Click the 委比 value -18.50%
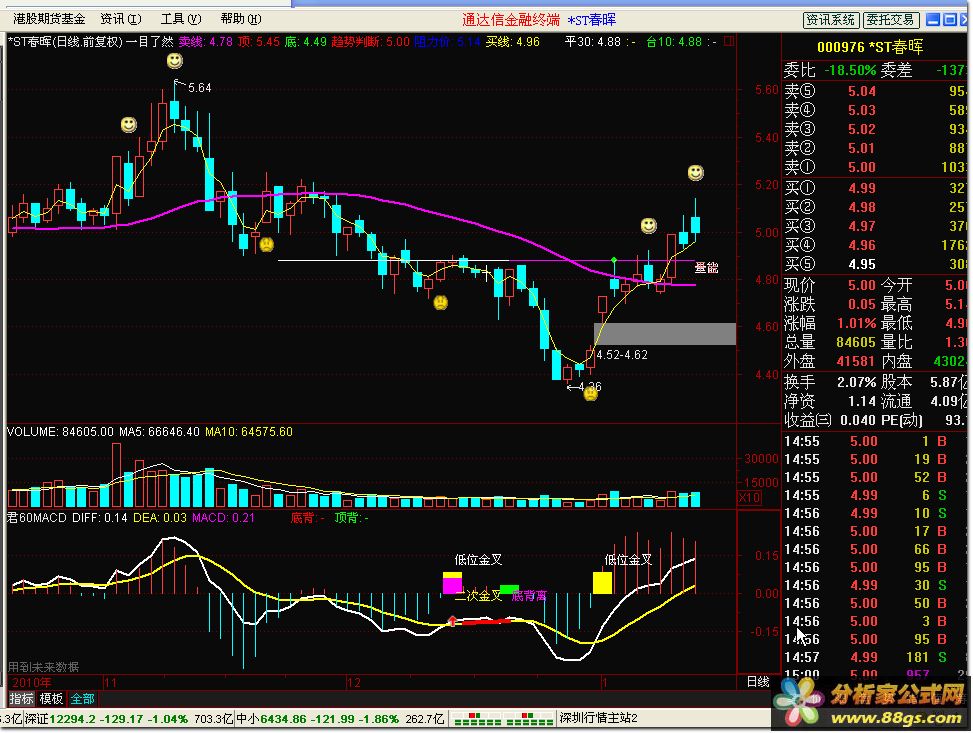This screenshot has height=733, width=973. click(850, 71)
